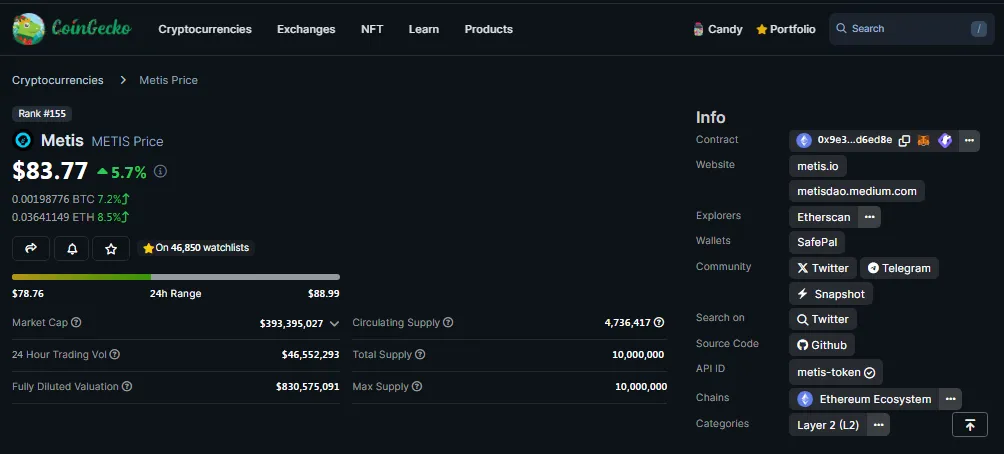The width and height of the screenshot is (1004, 454).
Task: Open the Products menu
Action: tap(489, 29)
